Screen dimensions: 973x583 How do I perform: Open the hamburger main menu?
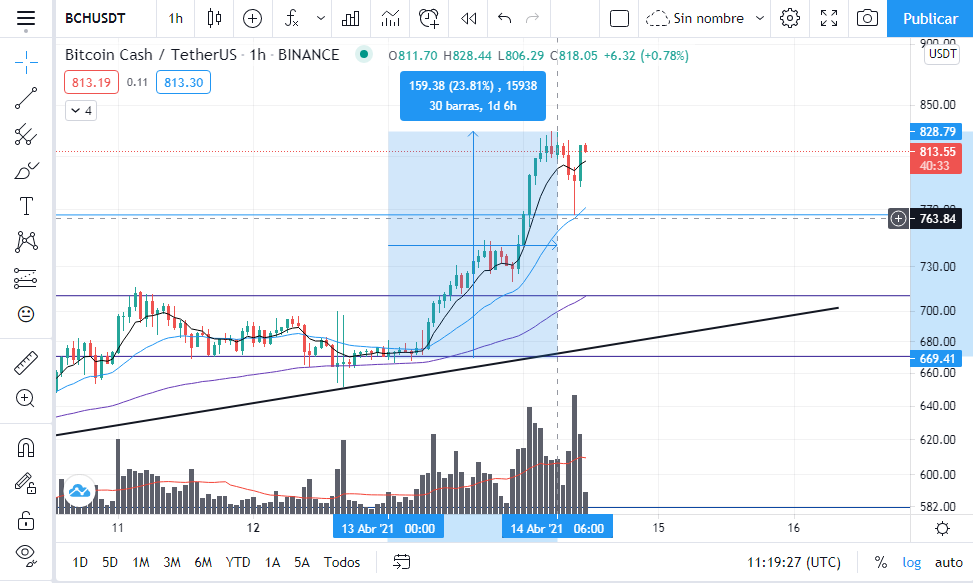click(25, 19)
